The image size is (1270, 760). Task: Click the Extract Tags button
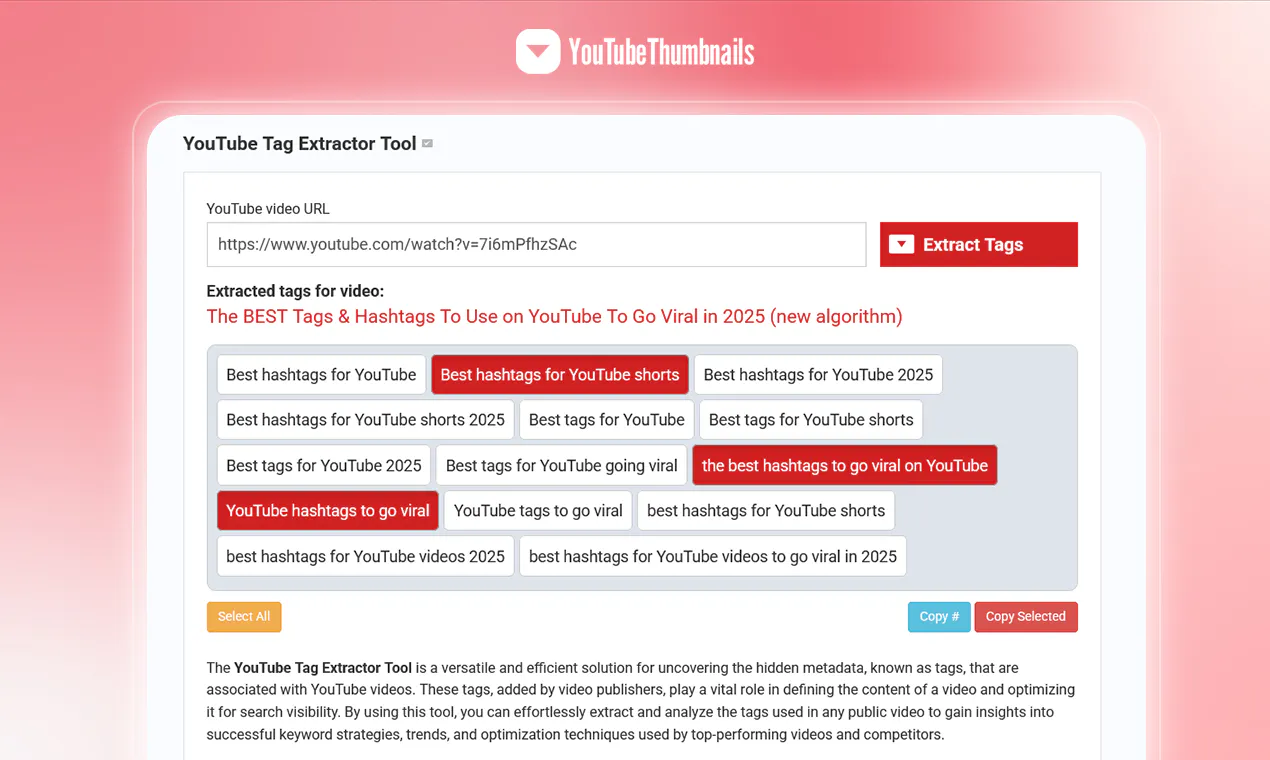click(x=978, y=244)
